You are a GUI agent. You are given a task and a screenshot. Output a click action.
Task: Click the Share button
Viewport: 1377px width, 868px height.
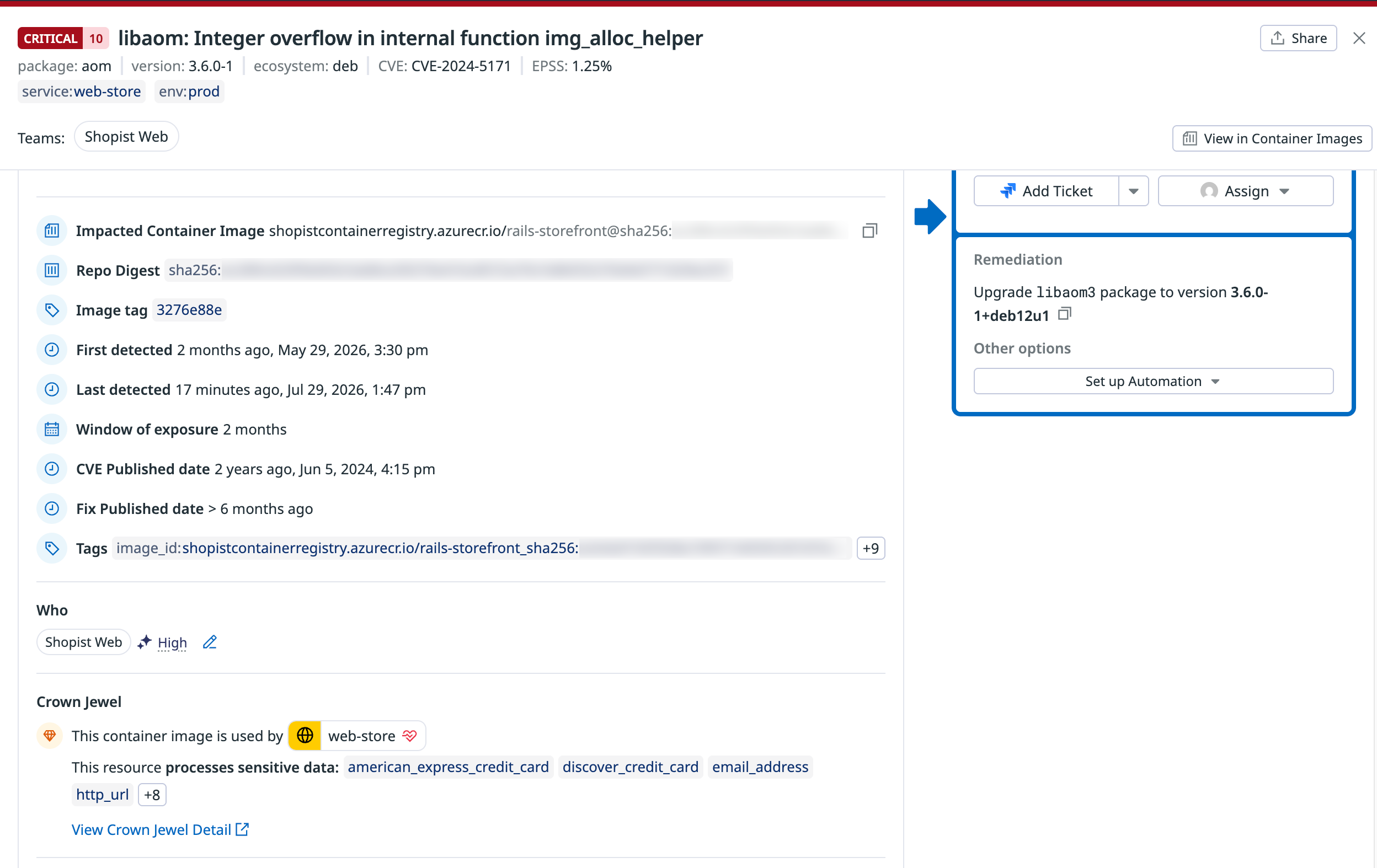tap(1298, 38)
